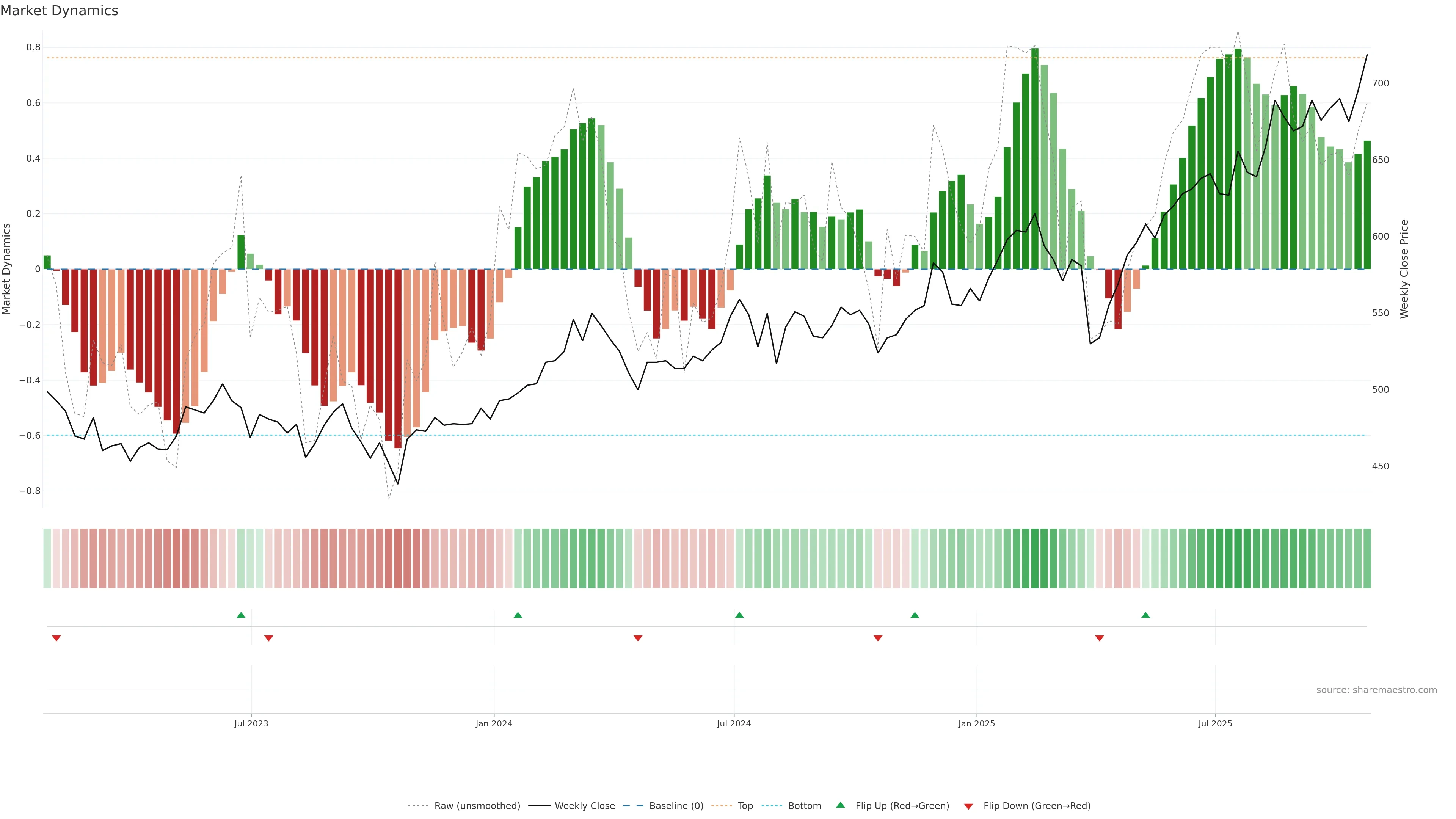
Task: Click the Flip Down marker after Jul 2023
Action: [x=268, y=638]
